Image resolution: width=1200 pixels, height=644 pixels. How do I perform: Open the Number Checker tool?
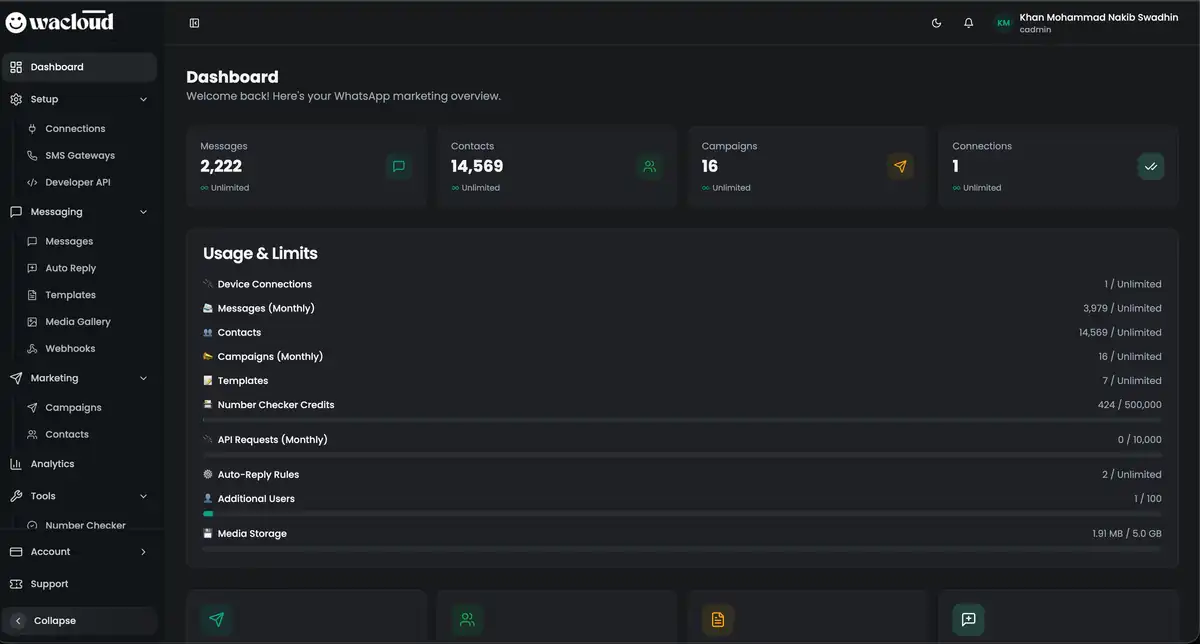85,524
